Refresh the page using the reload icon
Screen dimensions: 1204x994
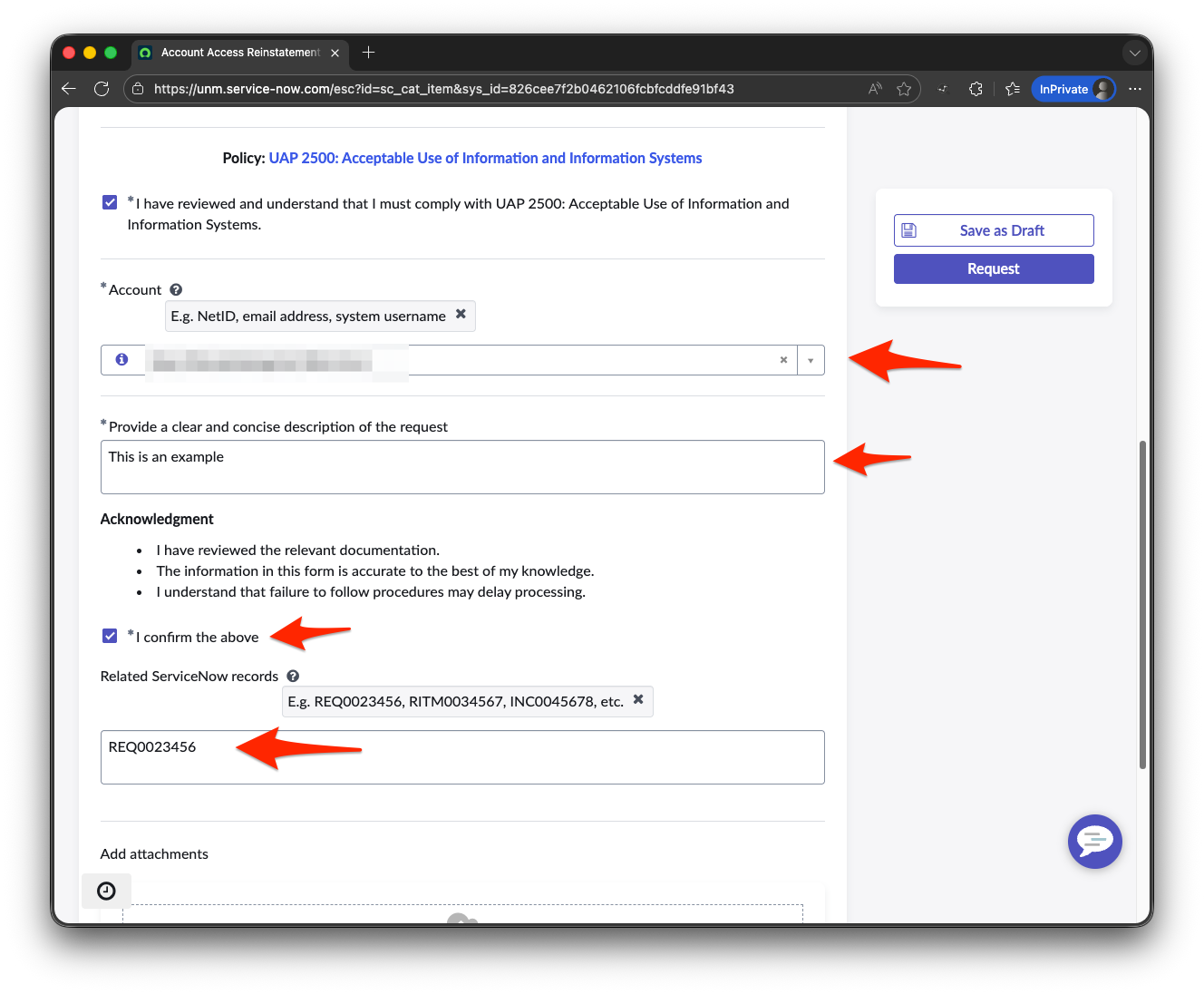coord(102,88)
